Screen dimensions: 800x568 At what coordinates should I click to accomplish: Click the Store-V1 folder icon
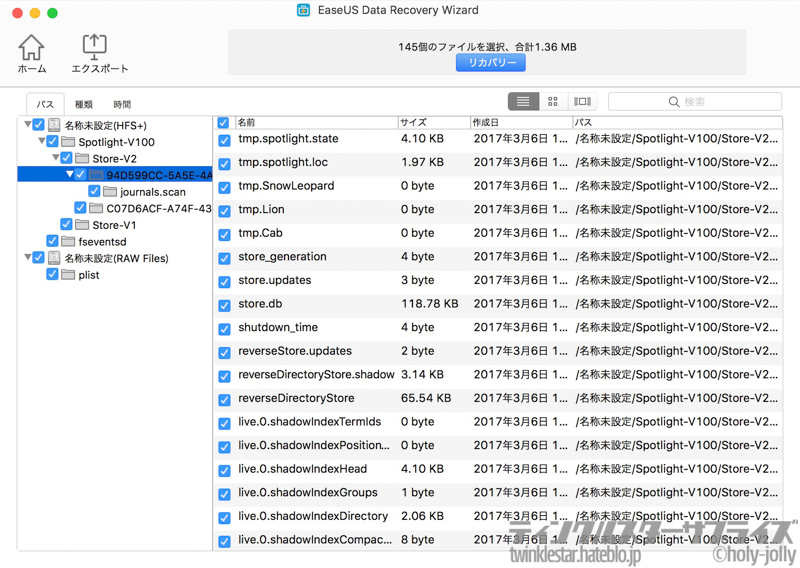[82, 224]
